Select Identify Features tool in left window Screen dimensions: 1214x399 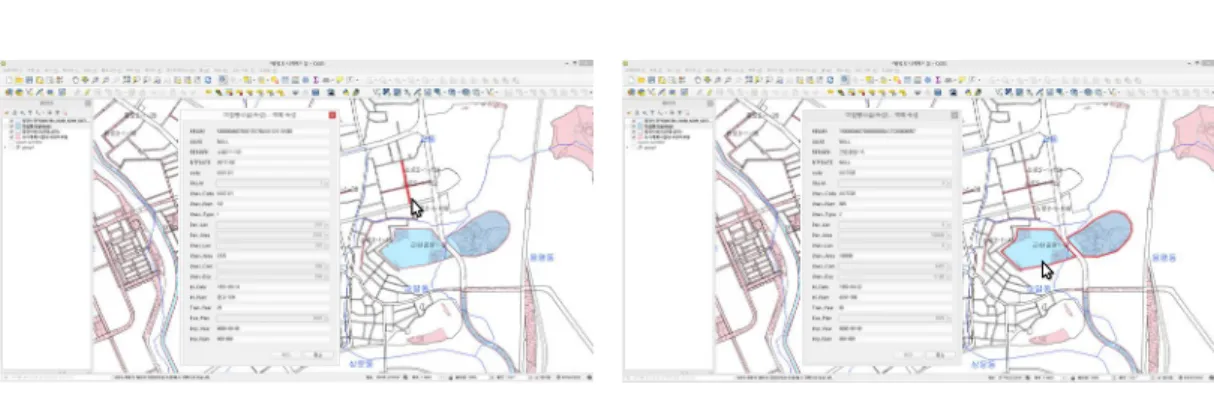[223, 80]
